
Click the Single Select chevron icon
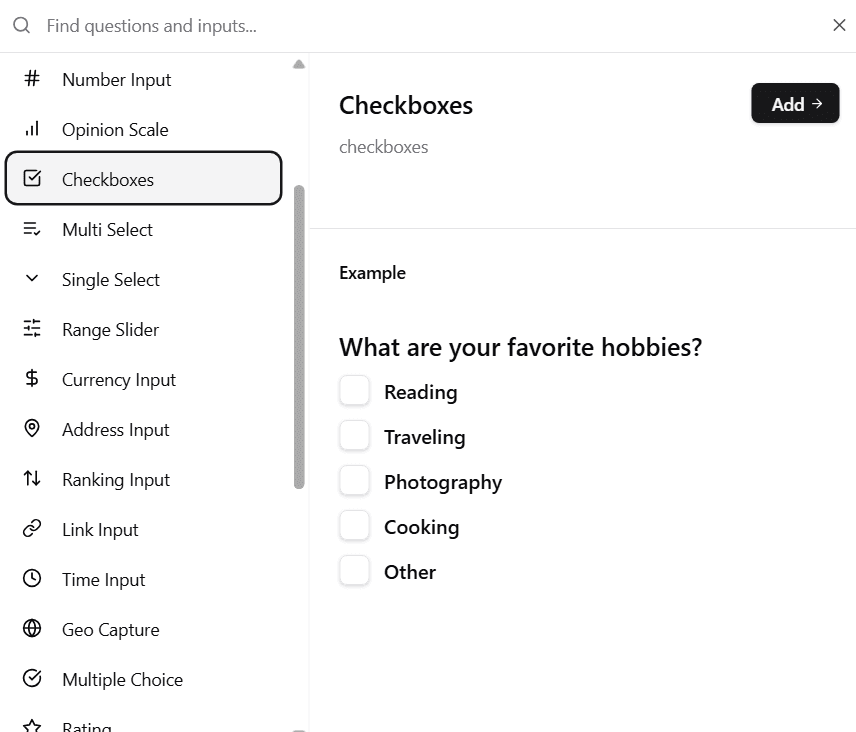[x=31, y=279]
